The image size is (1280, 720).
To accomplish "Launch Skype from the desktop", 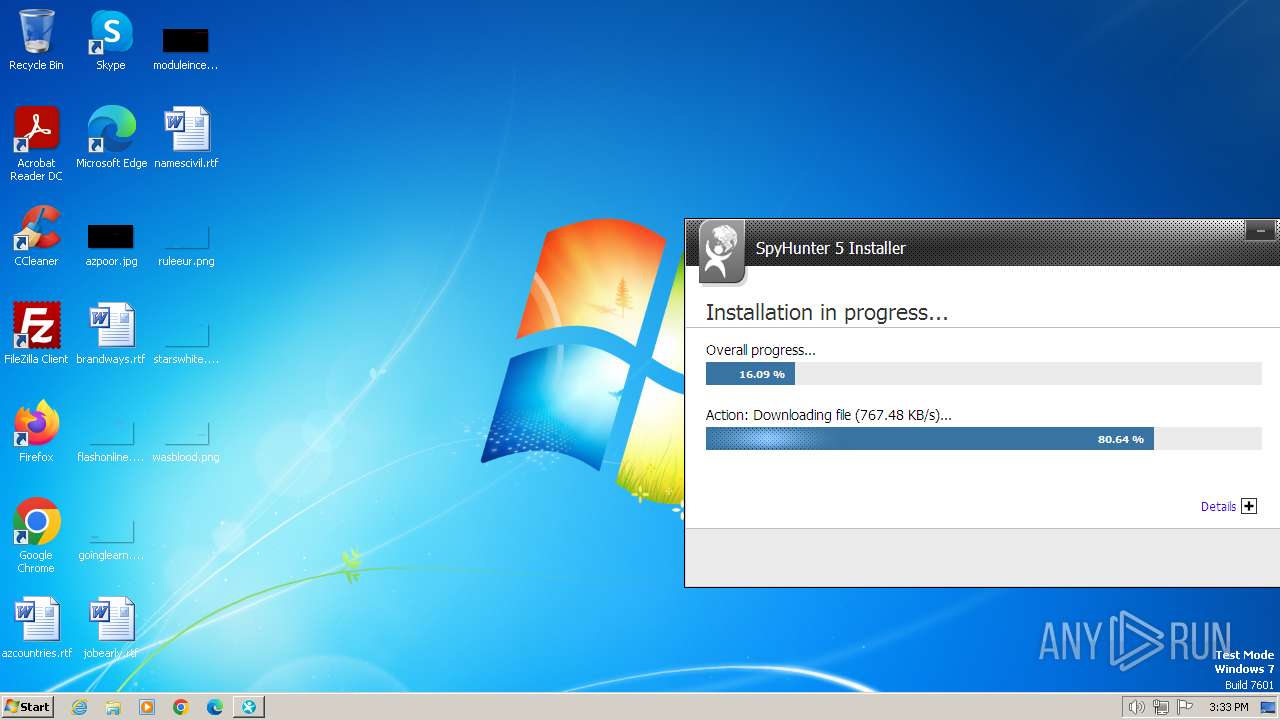I will [x=111, y=41].
